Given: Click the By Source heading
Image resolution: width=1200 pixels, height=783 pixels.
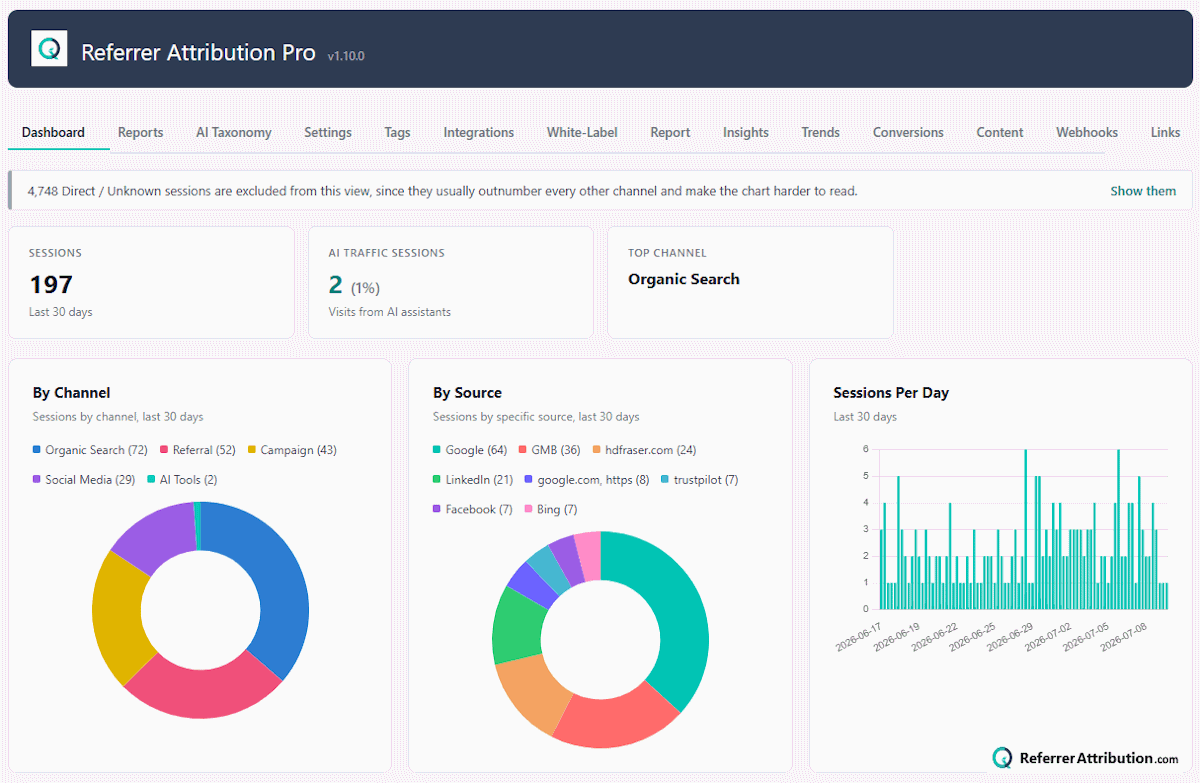Looking at the screenshot, I should [467, 393].
